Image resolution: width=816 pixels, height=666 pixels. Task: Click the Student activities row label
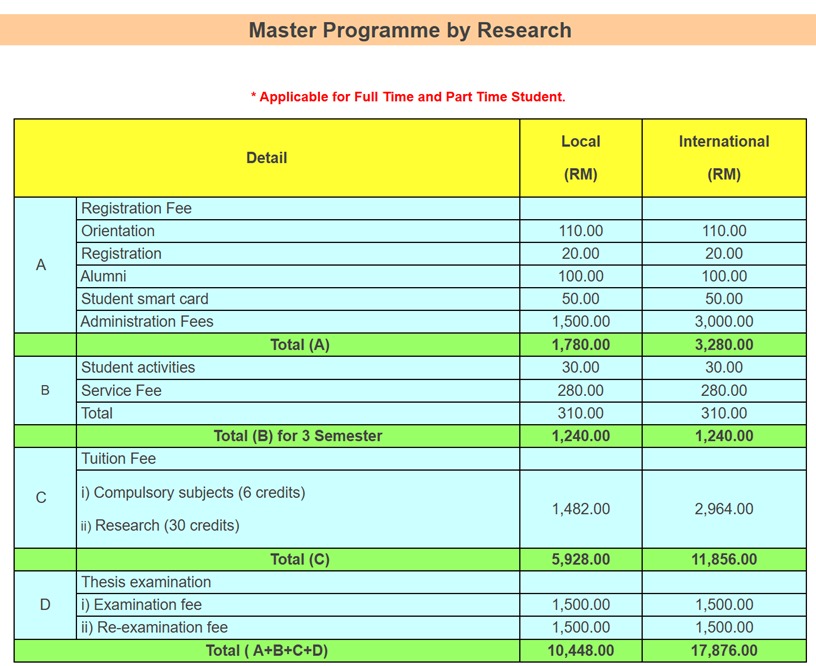coord(138,368)
